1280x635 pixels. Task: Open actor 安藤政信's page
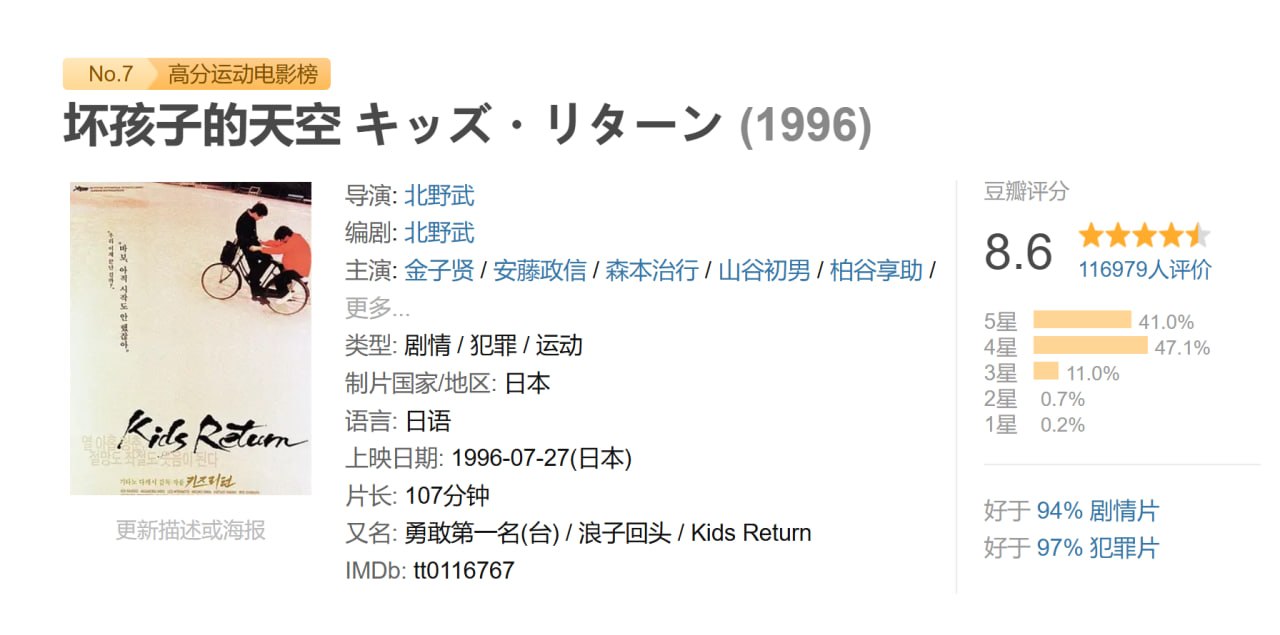tap(540, 270)
